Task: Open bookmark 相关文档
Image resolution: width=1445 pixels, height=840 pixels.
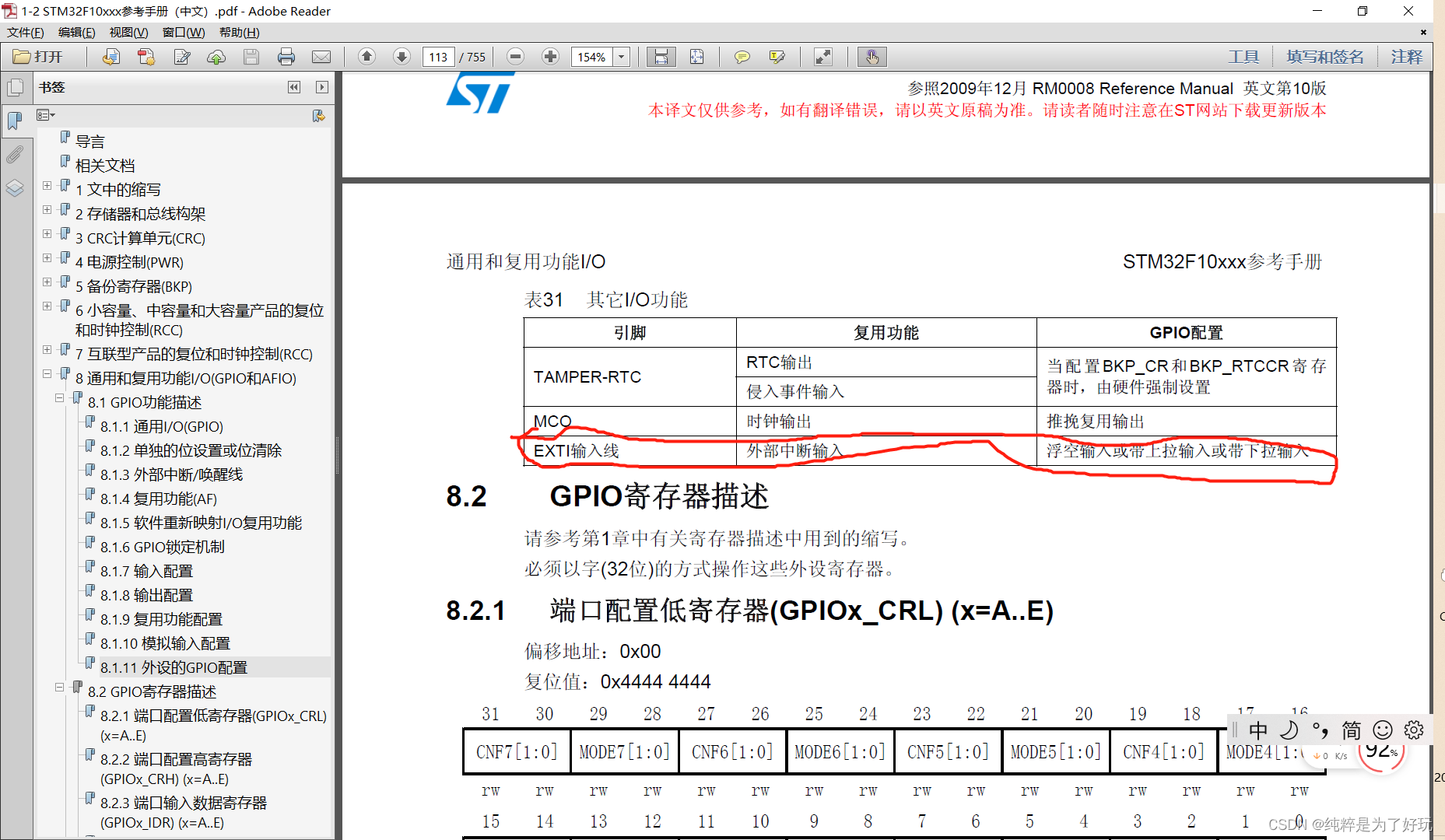Action: [105, 166]
